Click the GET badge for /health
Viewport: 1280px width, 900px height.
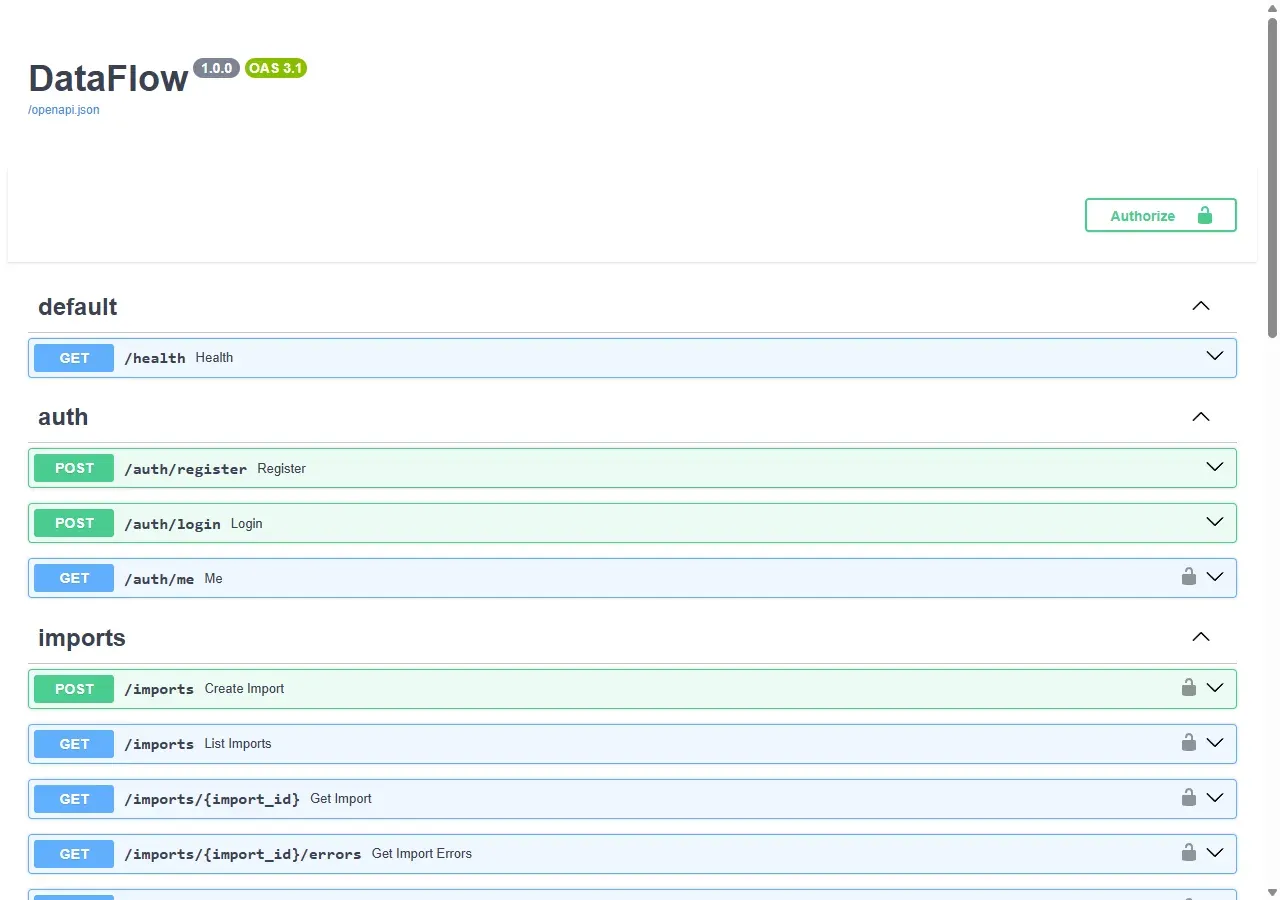74,358
